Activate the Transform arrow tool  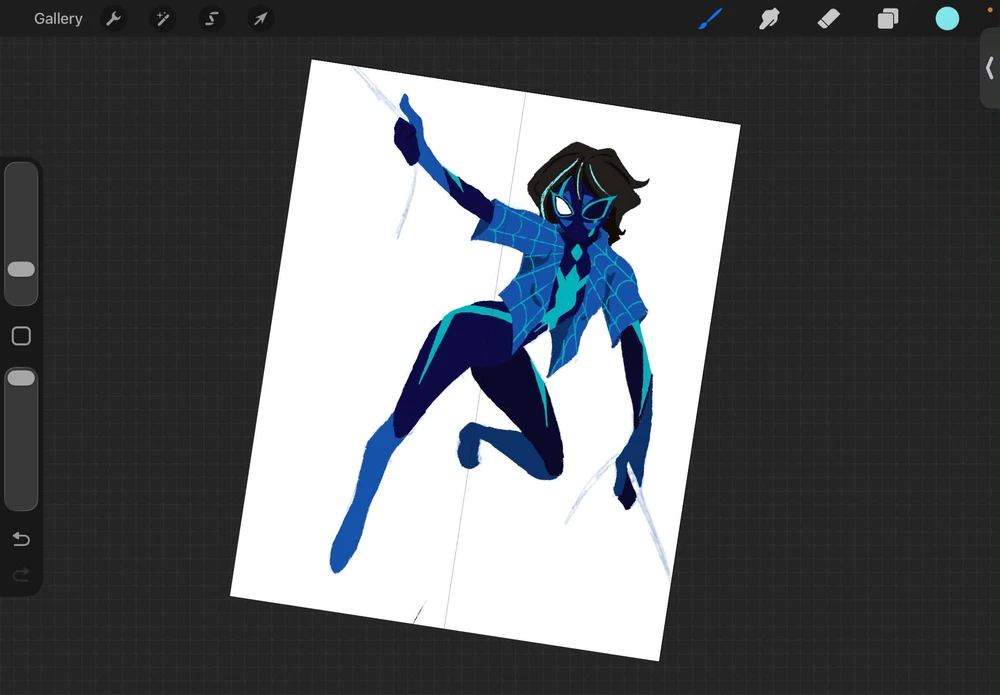[261, 19]
